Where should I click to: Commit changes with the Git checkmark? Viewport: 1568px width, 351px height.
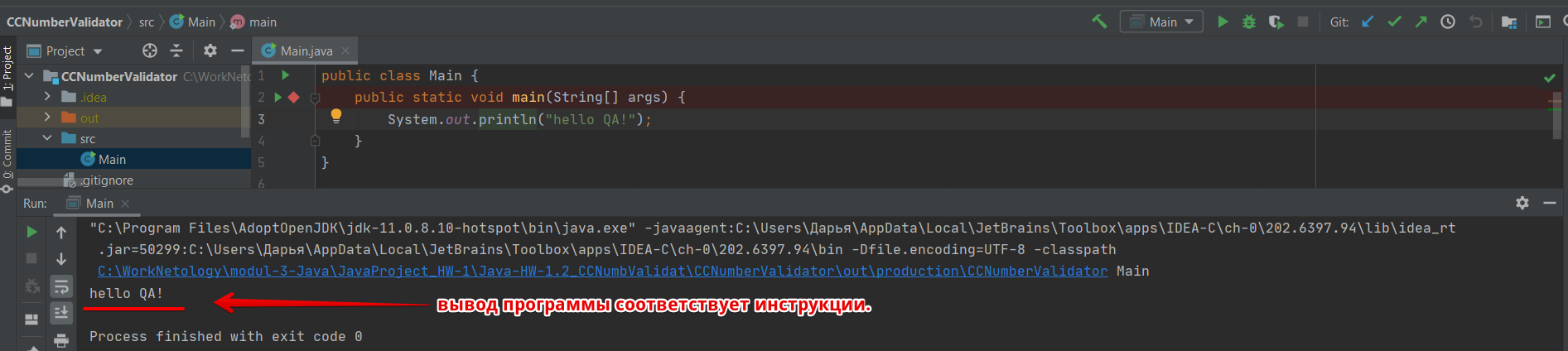pos(1394,22)
